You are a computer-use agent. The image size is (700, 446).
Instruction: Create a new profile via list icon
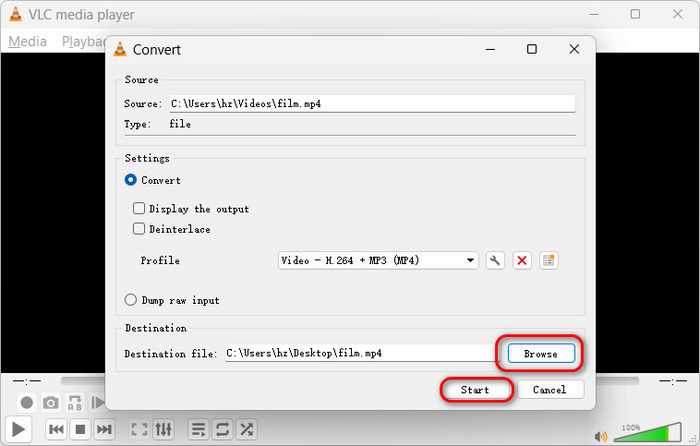548,260
